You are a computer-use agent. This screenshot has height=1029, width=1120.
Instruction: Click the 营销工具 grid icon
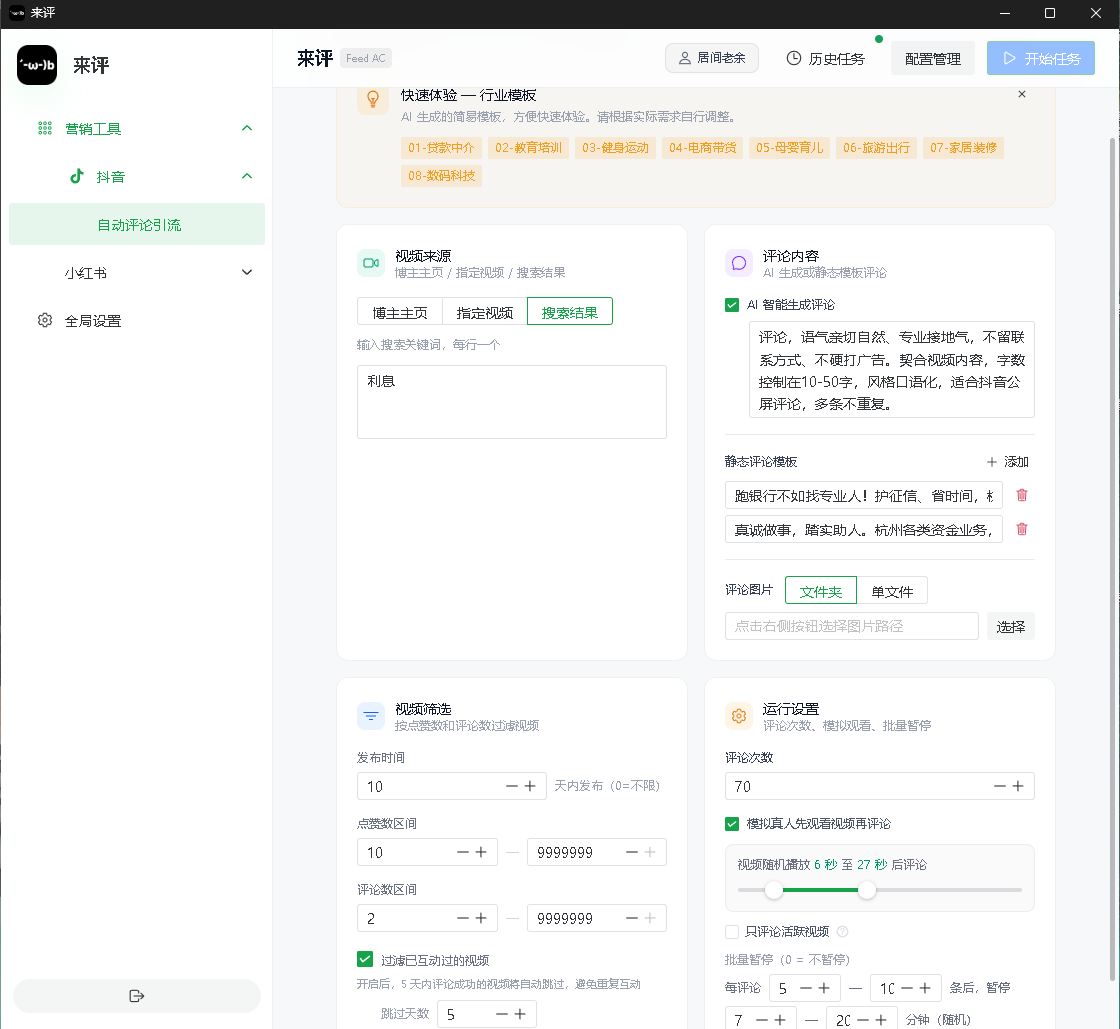point(44,128)
